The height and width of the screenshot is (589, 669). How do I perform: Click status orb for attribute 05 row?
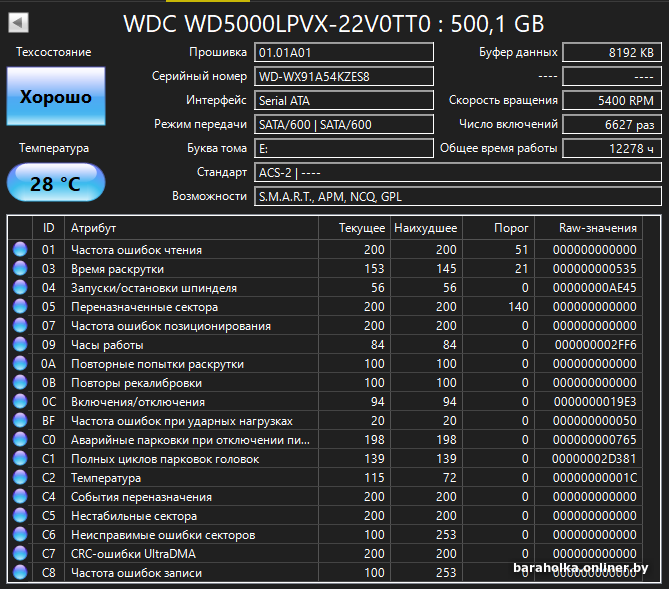click(20, 306)
